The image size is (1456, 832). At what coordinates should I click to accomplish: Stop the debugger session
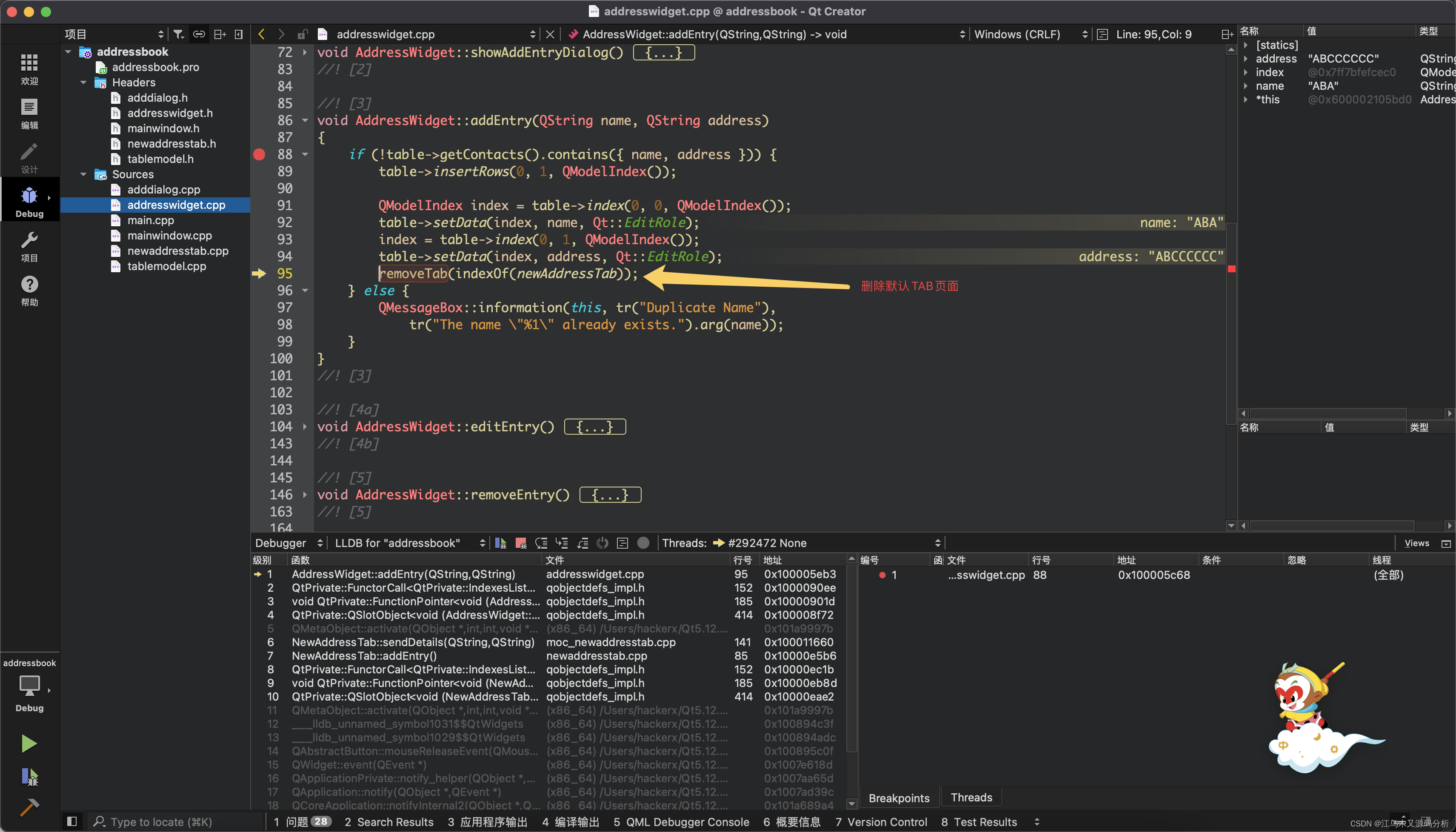[x=520, y=543]
